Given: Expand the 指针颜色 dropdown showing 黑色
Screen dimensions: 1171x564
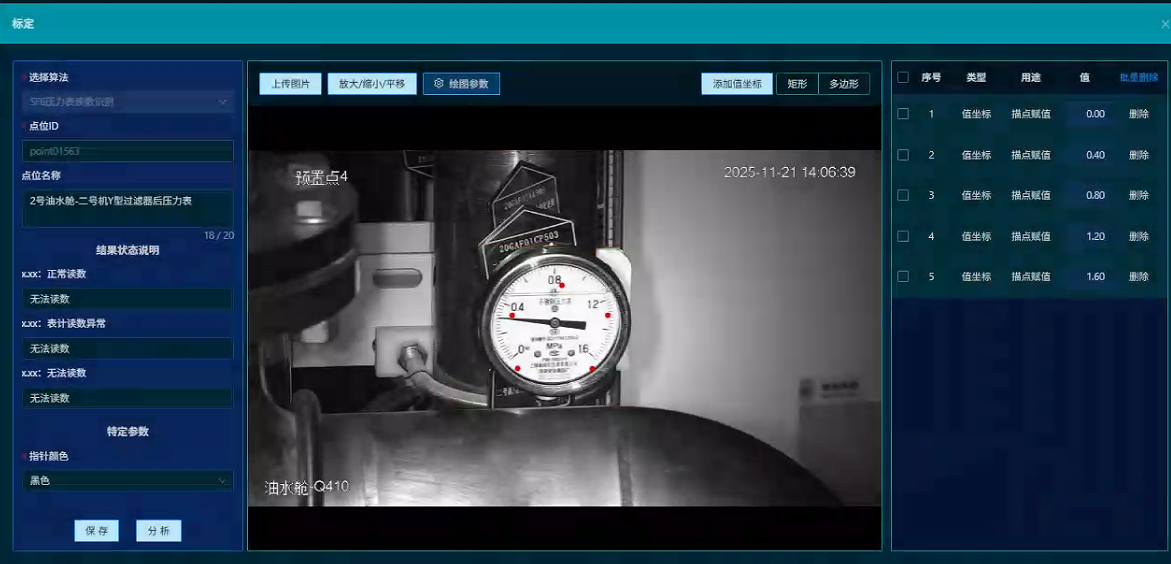Looking at the screenshot, I should pyautogui.click(x=128, y=481).
